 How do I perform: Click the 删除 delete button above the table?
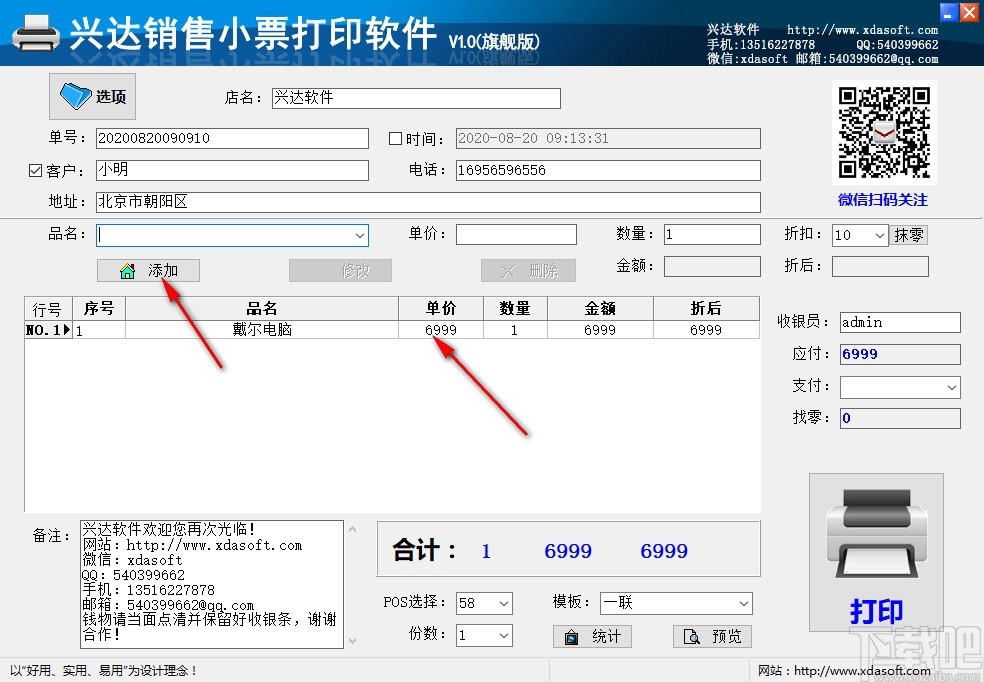pos(528,270)
